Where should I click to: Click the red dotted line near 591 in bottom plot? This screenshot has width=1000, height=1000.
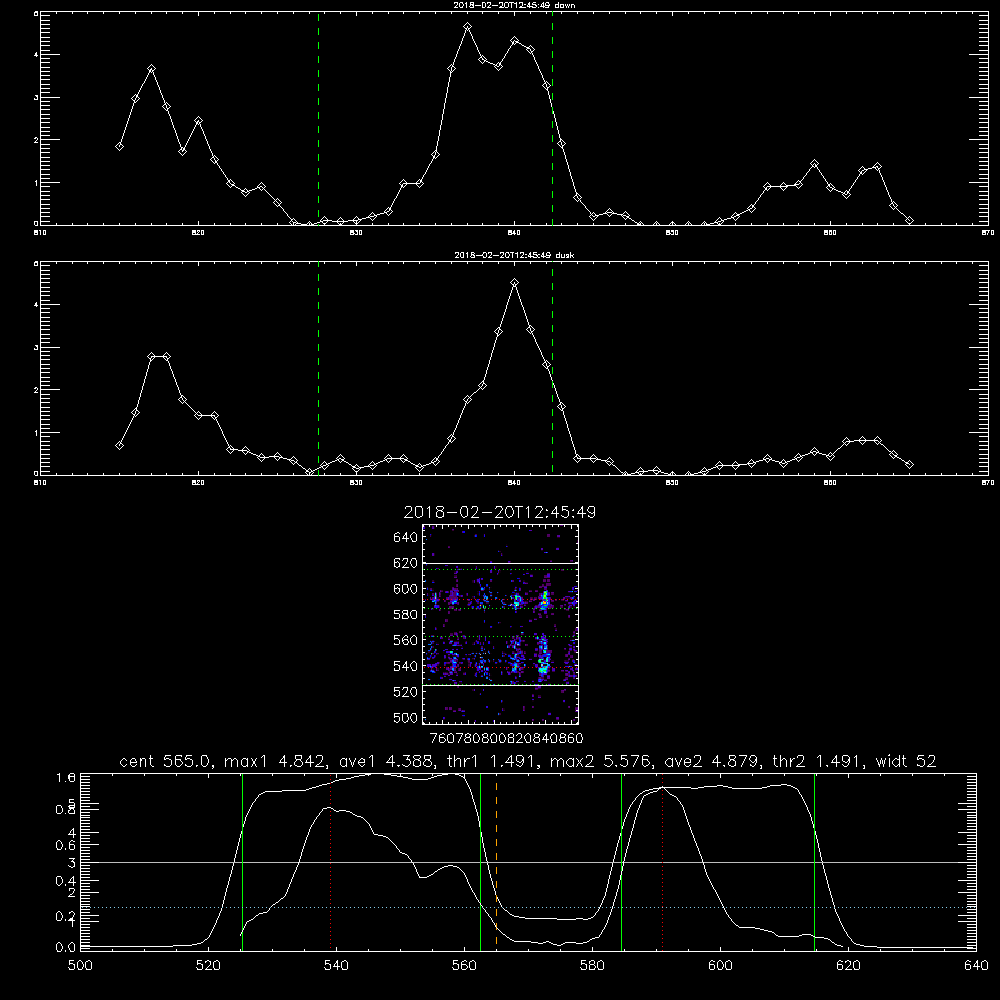[x=663, y=861]
